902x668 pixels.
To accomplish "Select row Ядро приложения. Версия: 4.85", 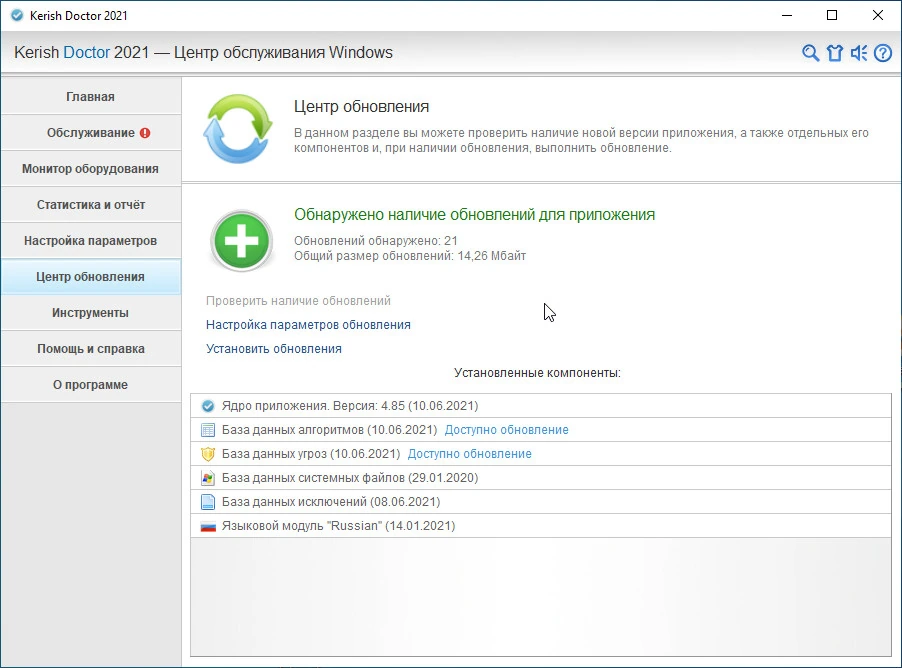I will pos(541,406).
